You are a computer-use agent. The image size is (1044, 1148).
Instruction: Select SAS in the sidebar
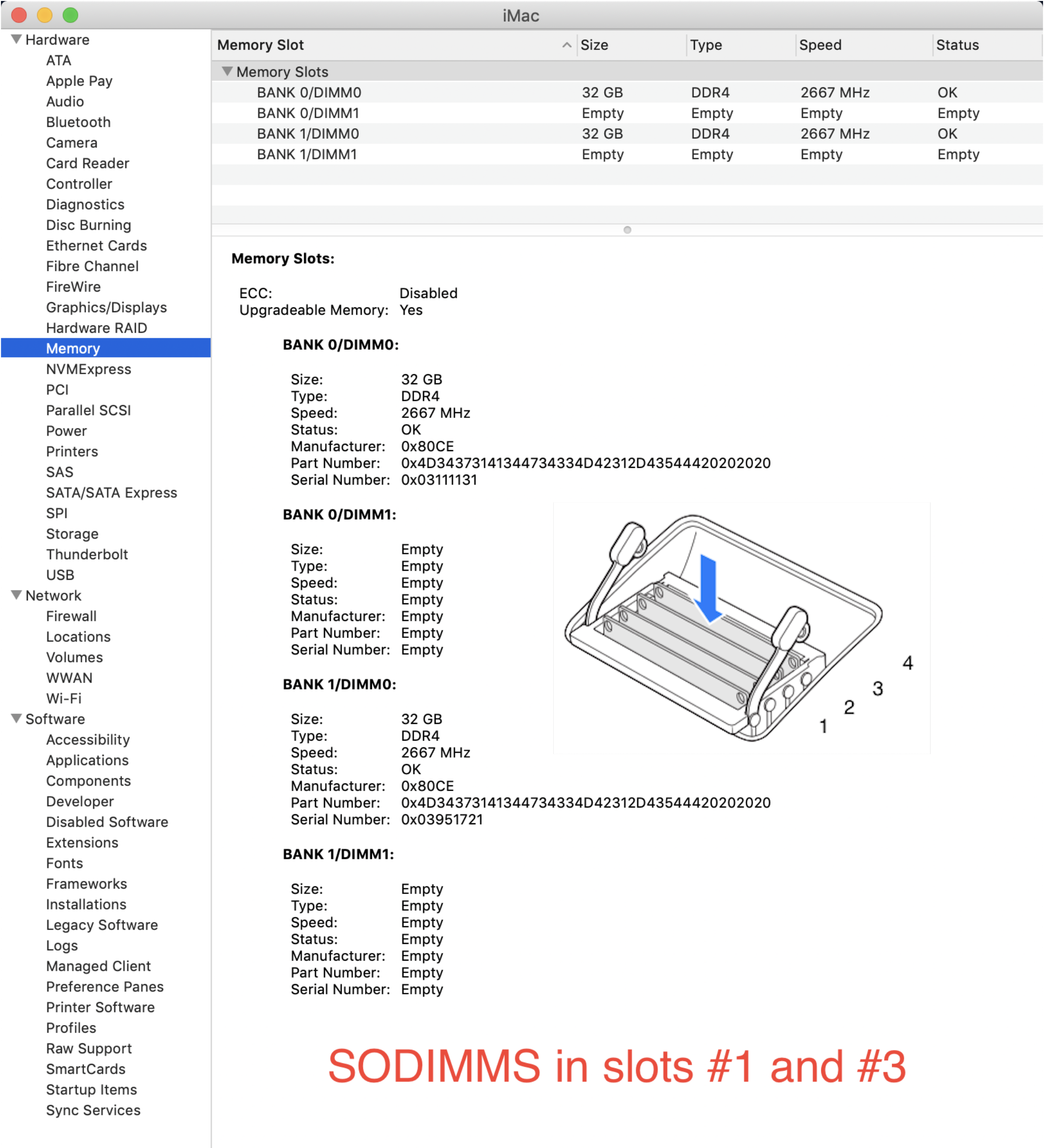(60, 472)
